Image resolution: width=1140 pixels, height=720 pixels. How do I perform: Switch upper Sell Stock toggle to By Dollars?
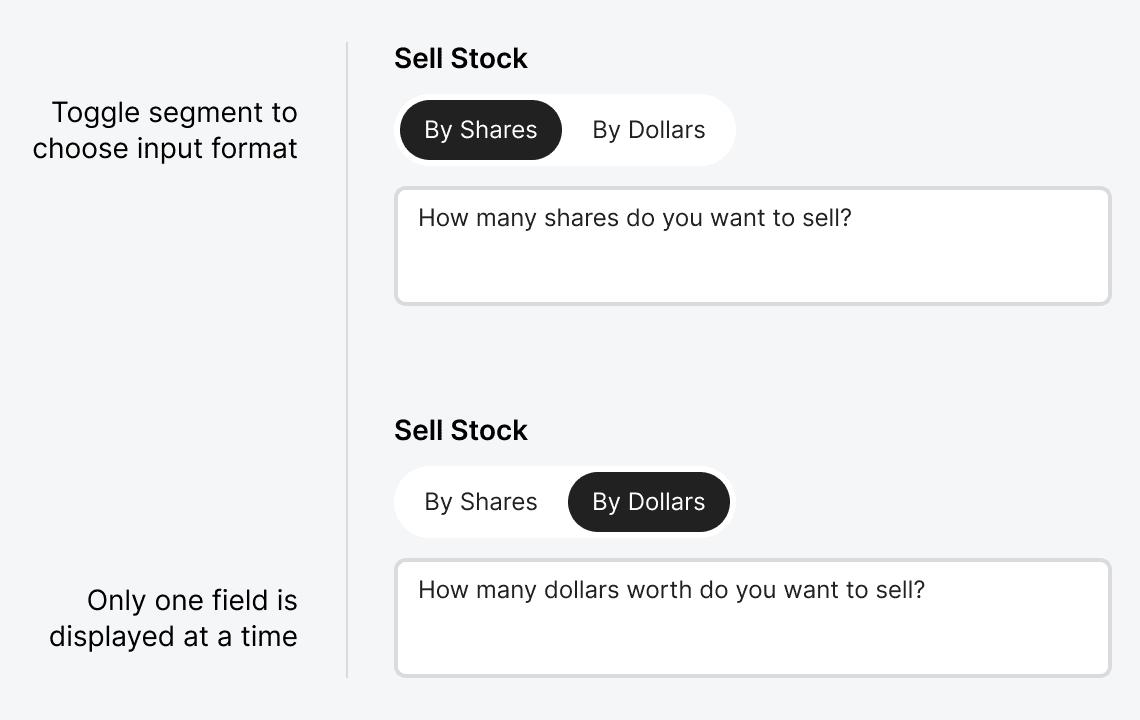[x=649, y=130]
